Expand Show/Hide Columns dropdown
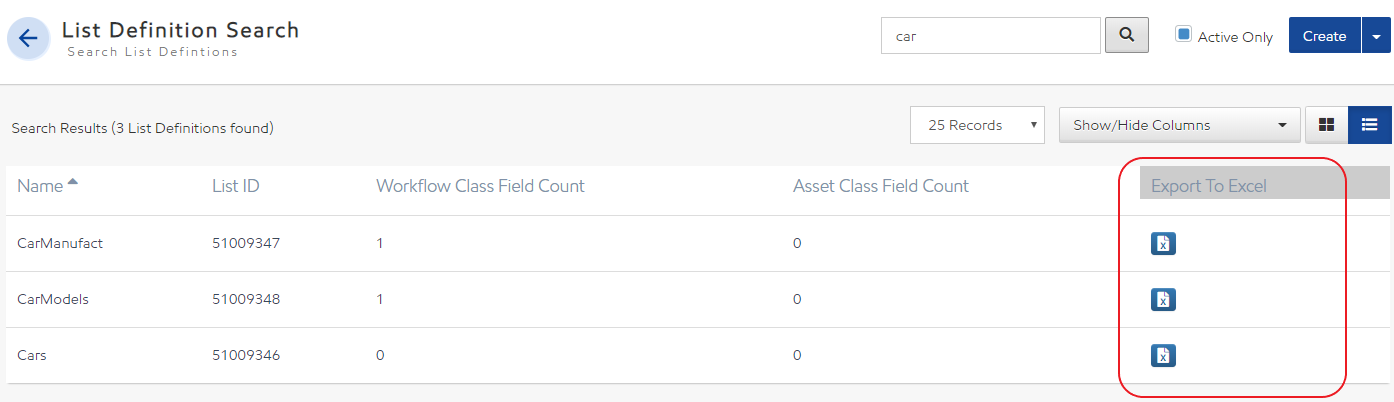Screen dimensions: 1394x402 (1179, 125)
